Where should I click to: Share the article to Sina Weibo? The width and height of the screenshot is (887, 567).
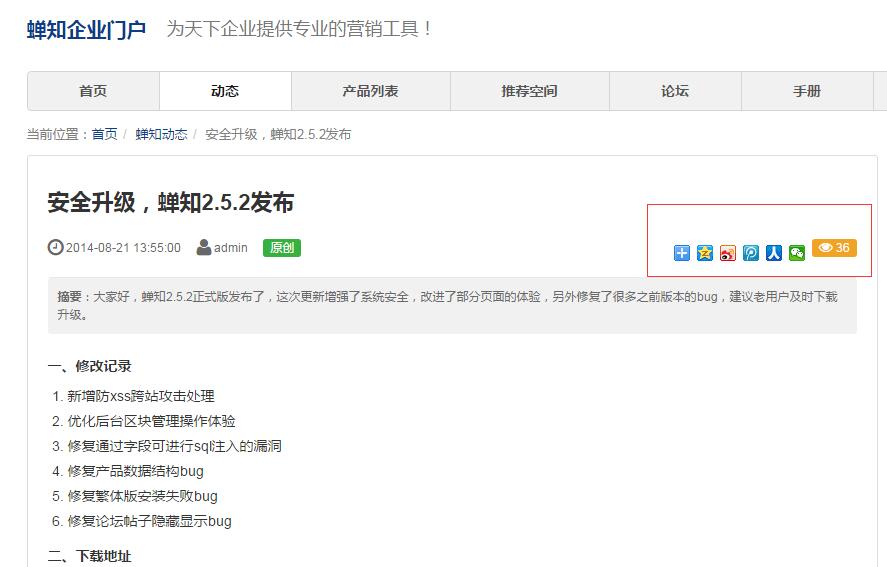[727, 253]
